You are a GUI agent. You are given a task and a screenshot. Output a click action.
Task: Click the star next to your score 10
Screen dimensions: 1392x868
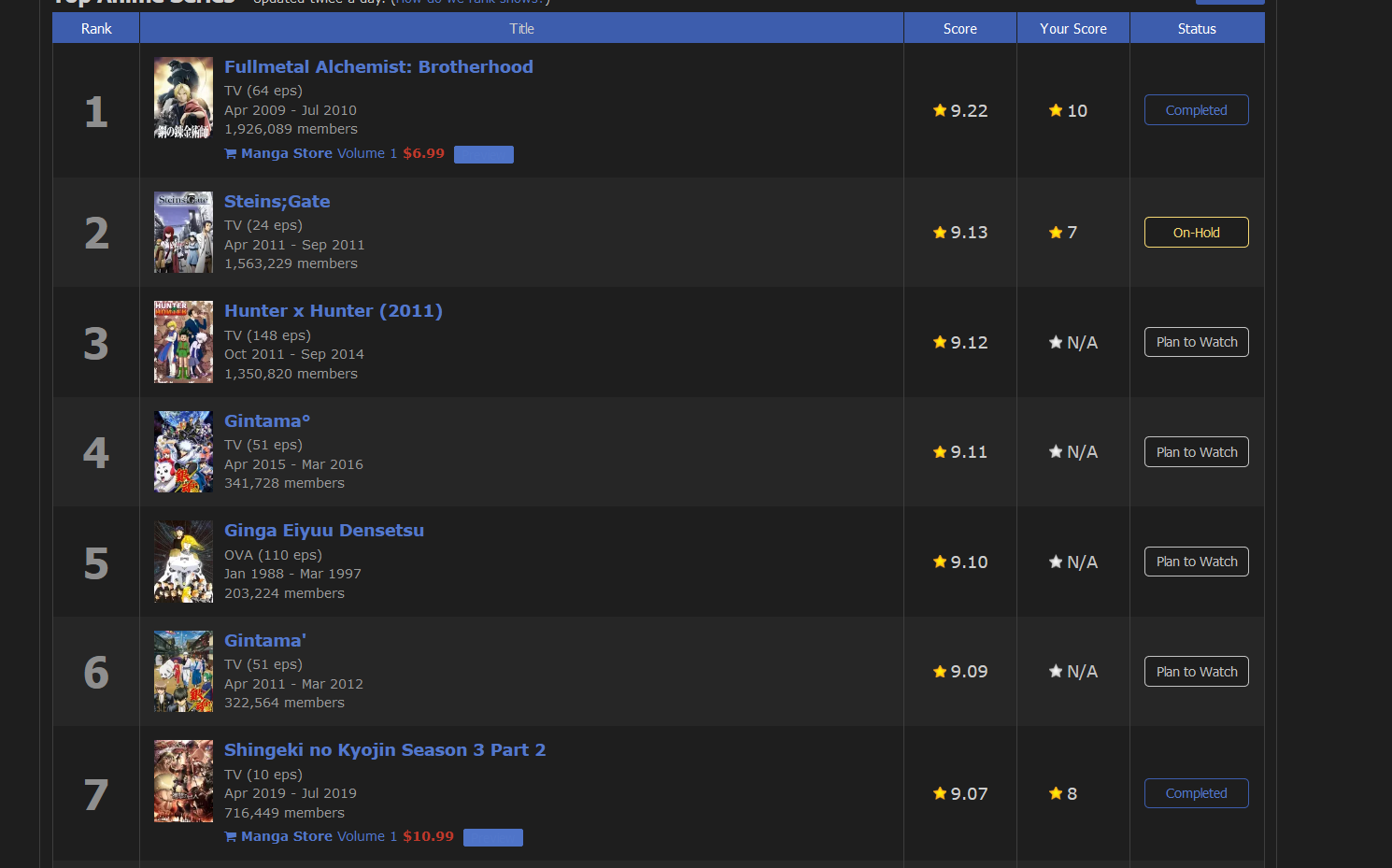pyautogui.click(x=1056, y=110)
